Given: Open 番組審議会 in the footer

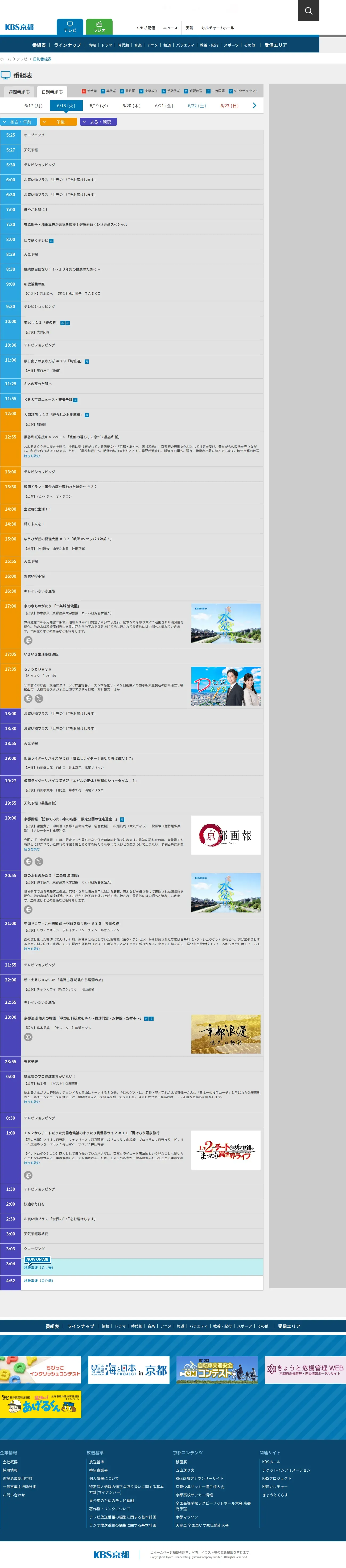Looking at the screenshot, I should click(98, 1470).
